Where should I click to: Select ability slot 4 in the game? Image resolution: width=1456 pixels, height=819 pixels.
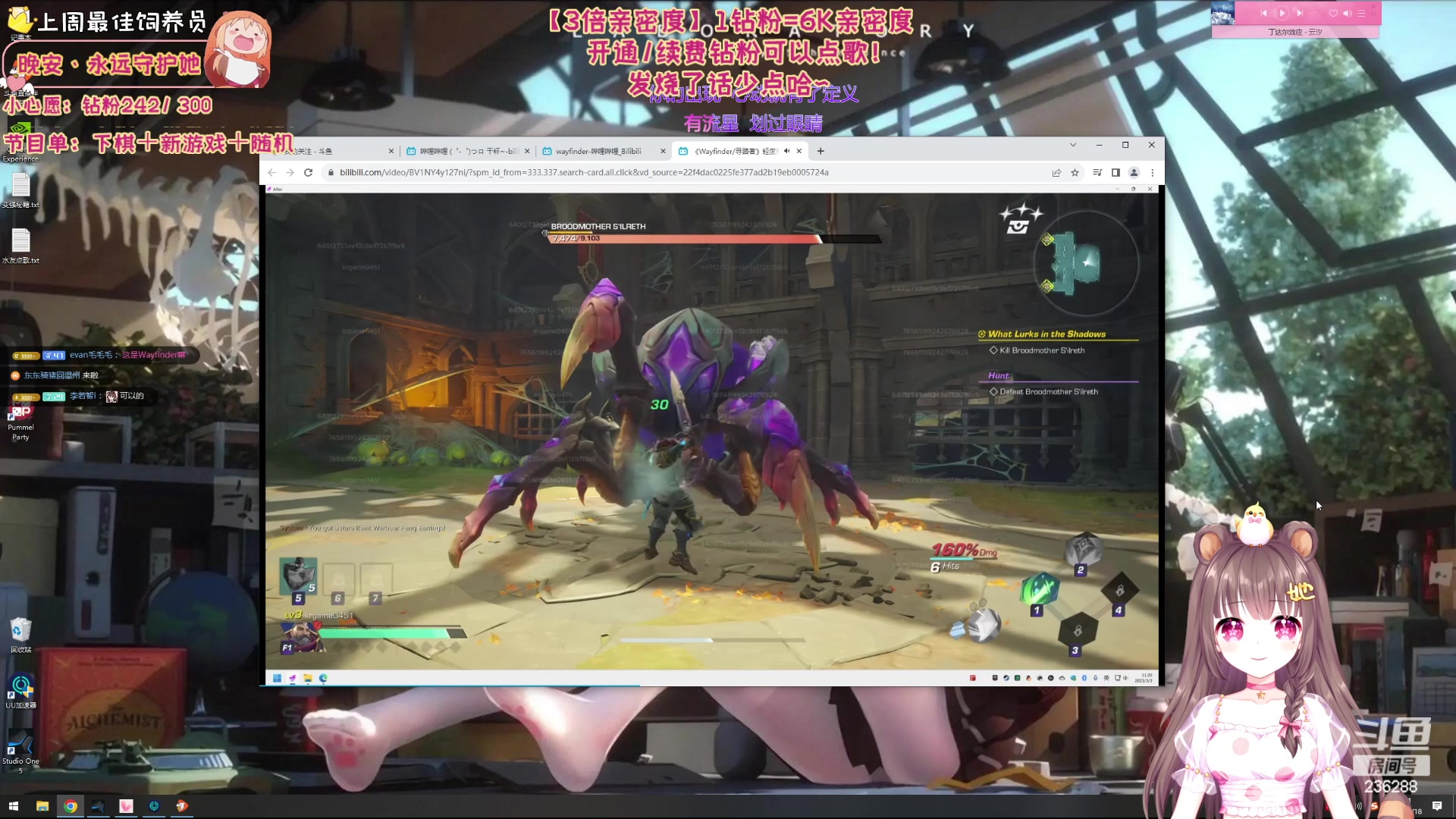(x=1119, y=590)
